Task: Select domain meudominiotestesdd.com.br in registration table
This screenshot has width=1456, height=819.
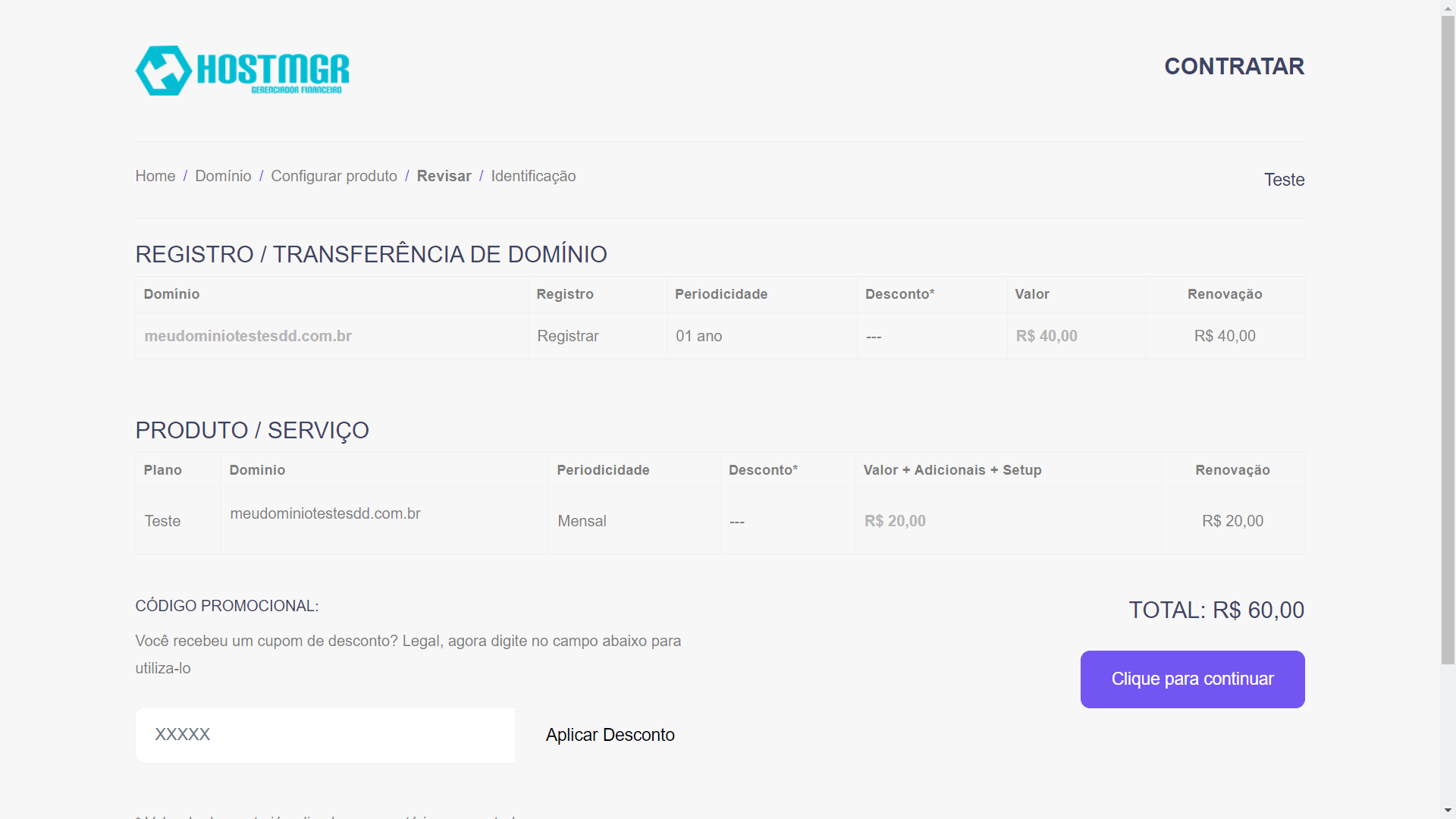Action: (x=248, y=336)
